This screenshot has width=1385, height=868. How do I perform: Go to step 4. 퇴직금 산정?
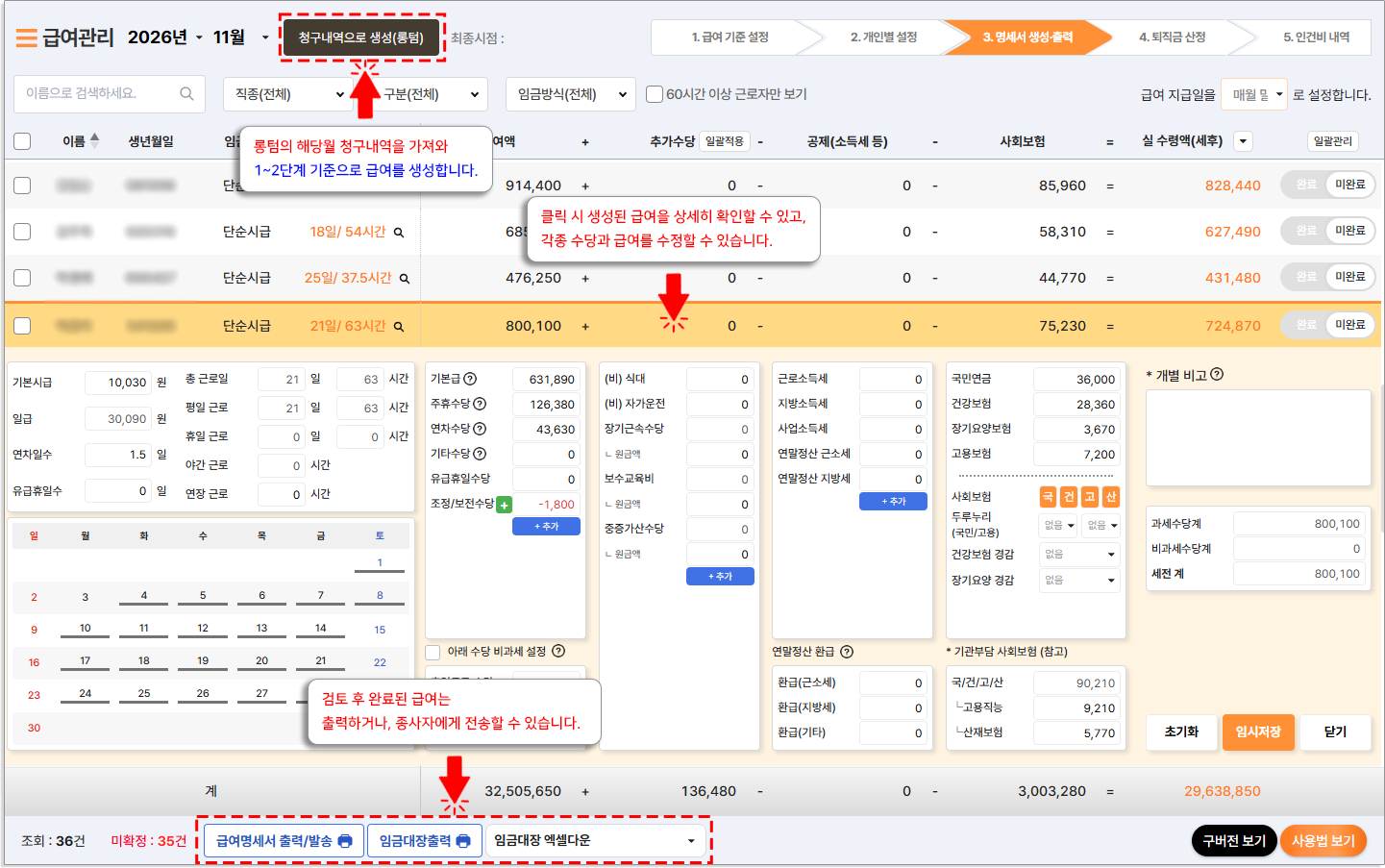pyautogui.click(x=1172, y=37)
